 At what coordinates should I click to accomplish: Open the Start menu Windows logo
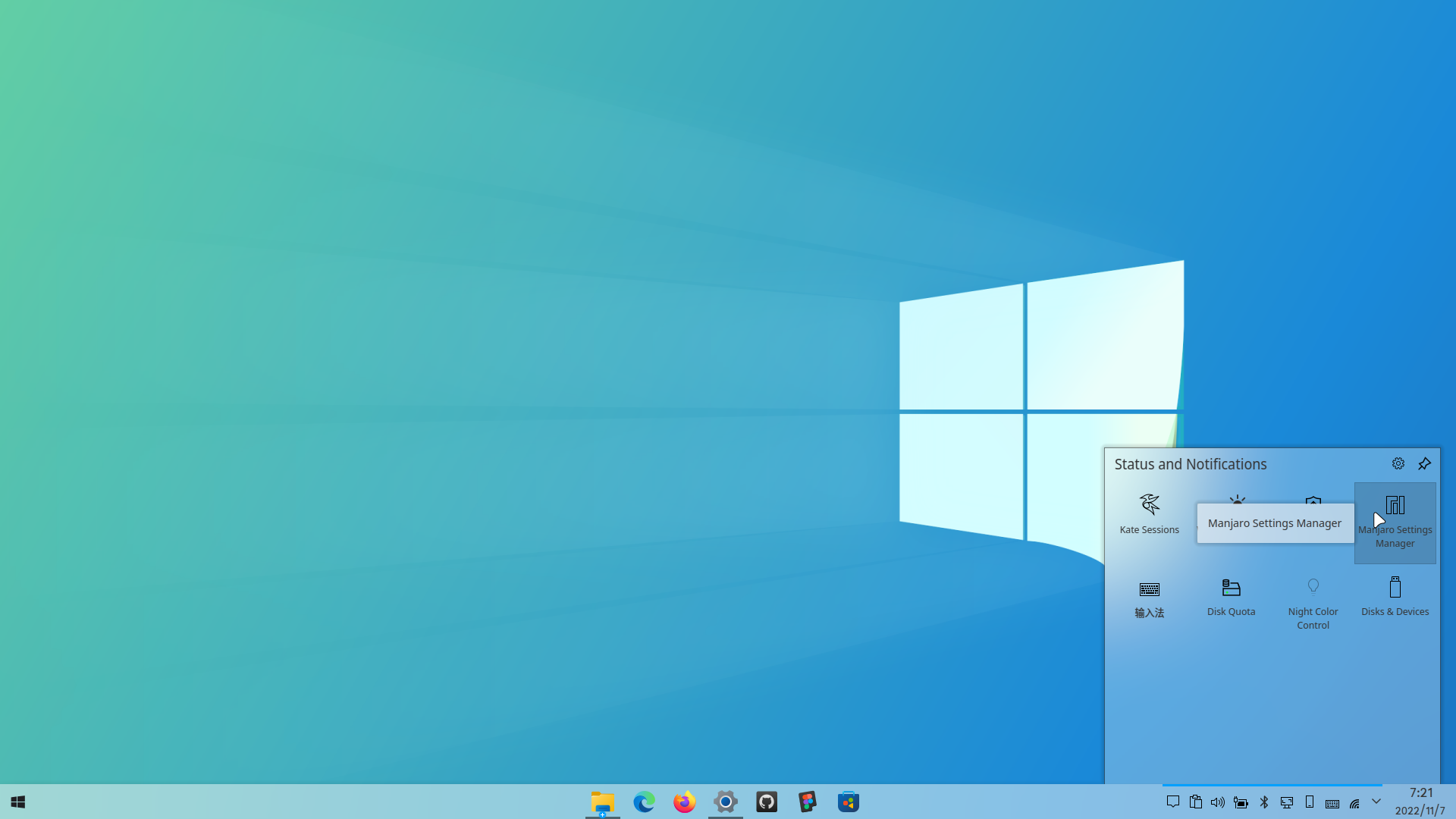point(18,802)
